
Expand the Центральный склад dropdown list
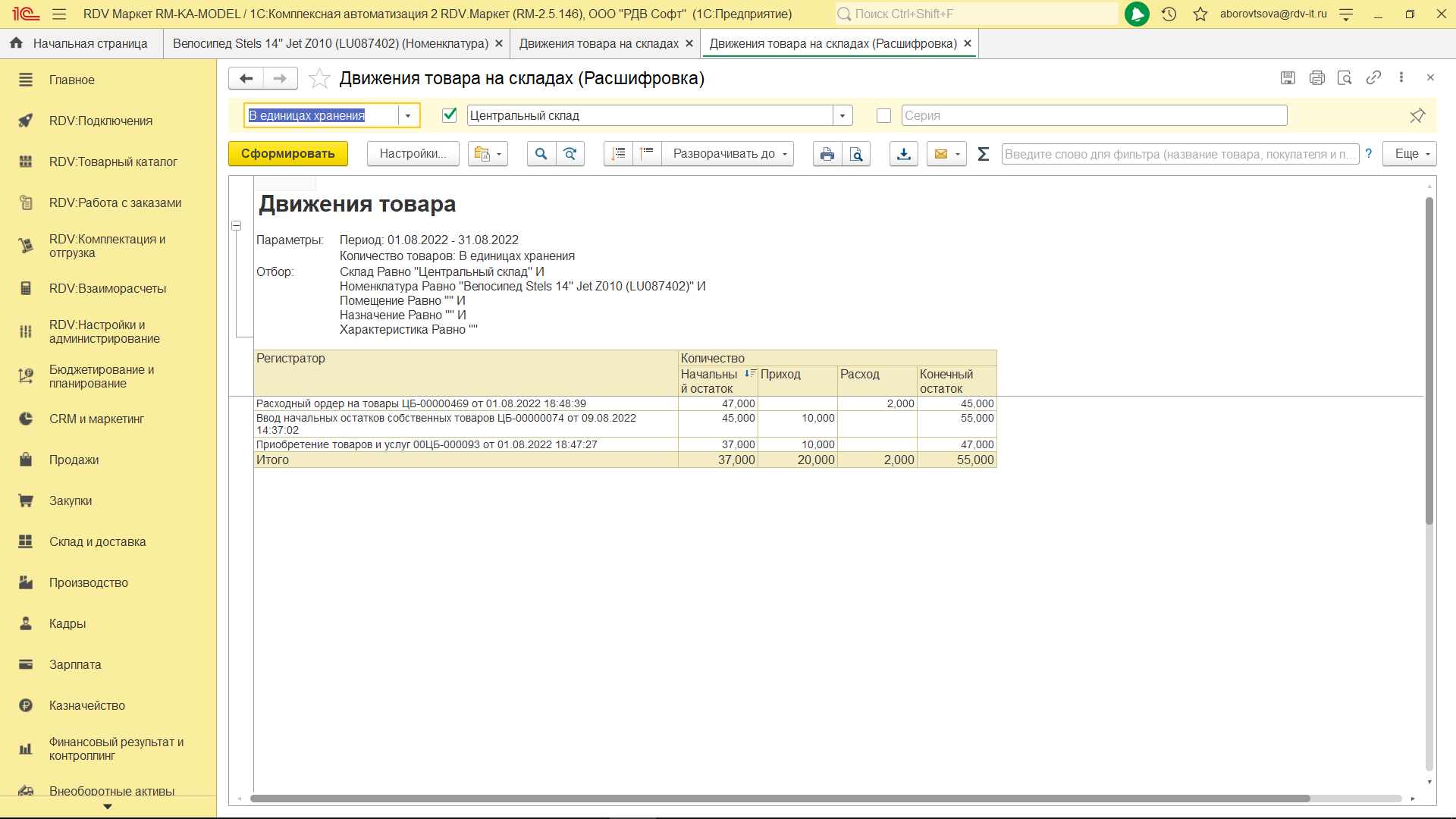coord(842,115)
